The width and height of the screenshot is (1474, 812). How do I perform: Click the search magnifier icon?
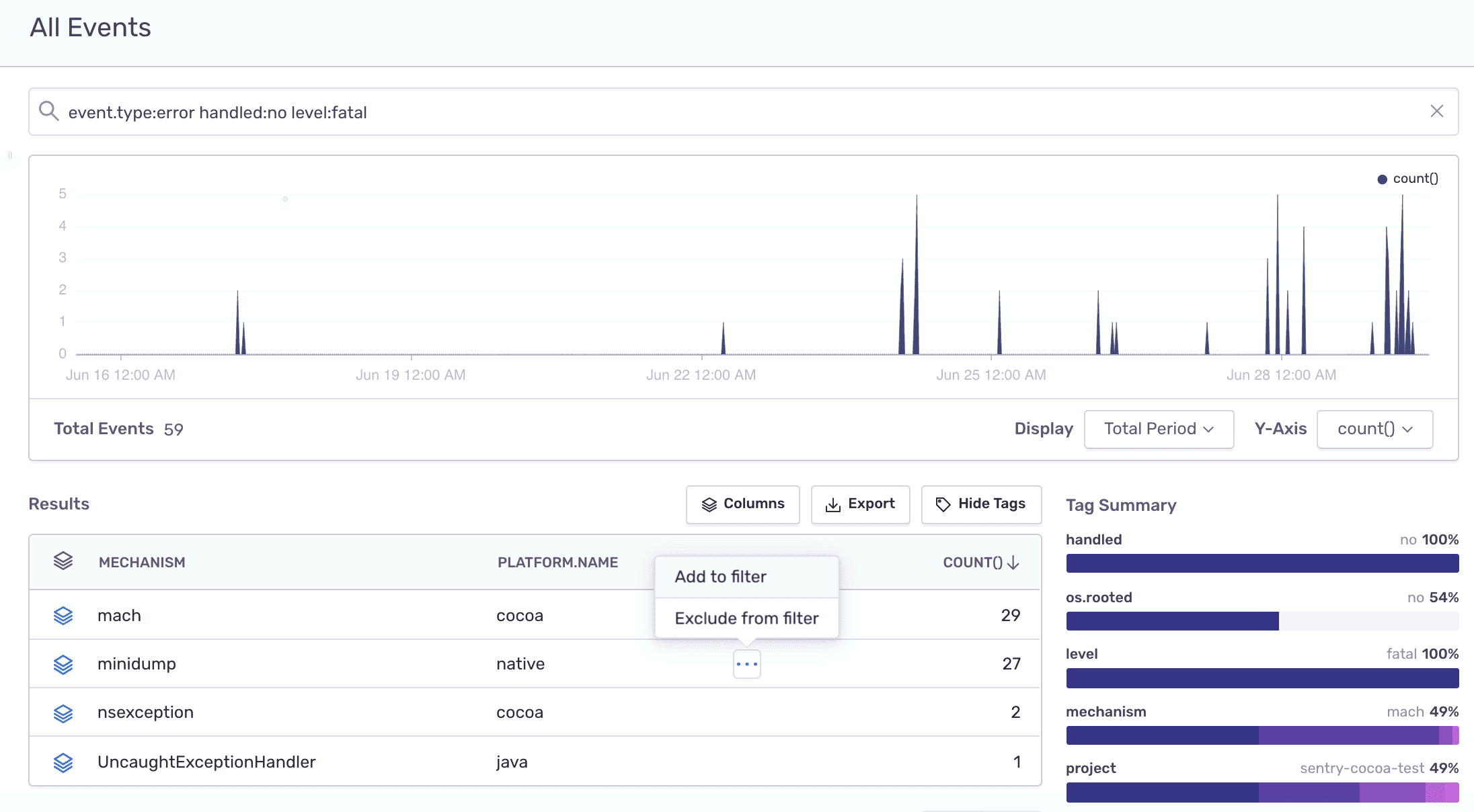(x=48, y=111)
